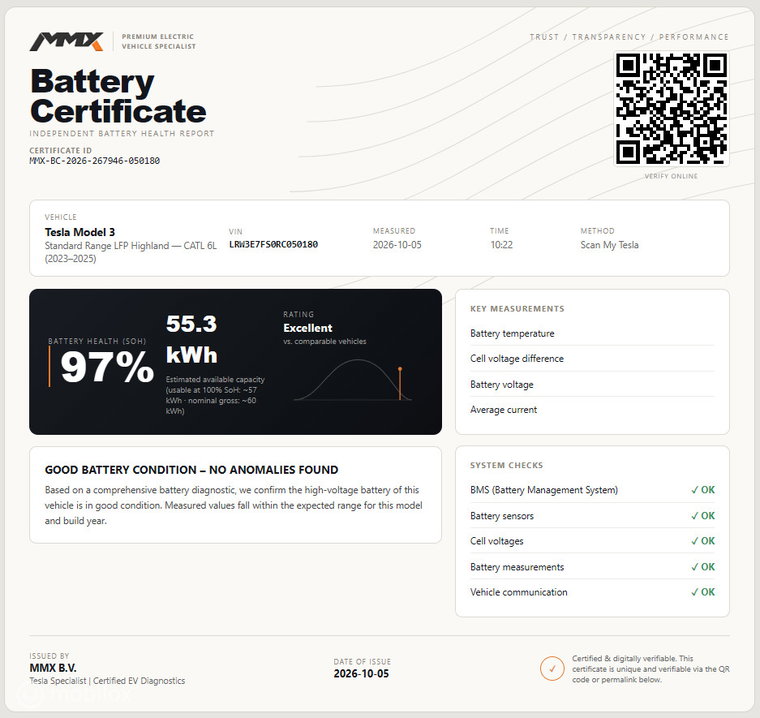Click 'PREMIUM ELECTRIC VEHICLE SPECIALIST' tagline

point(158,41)
